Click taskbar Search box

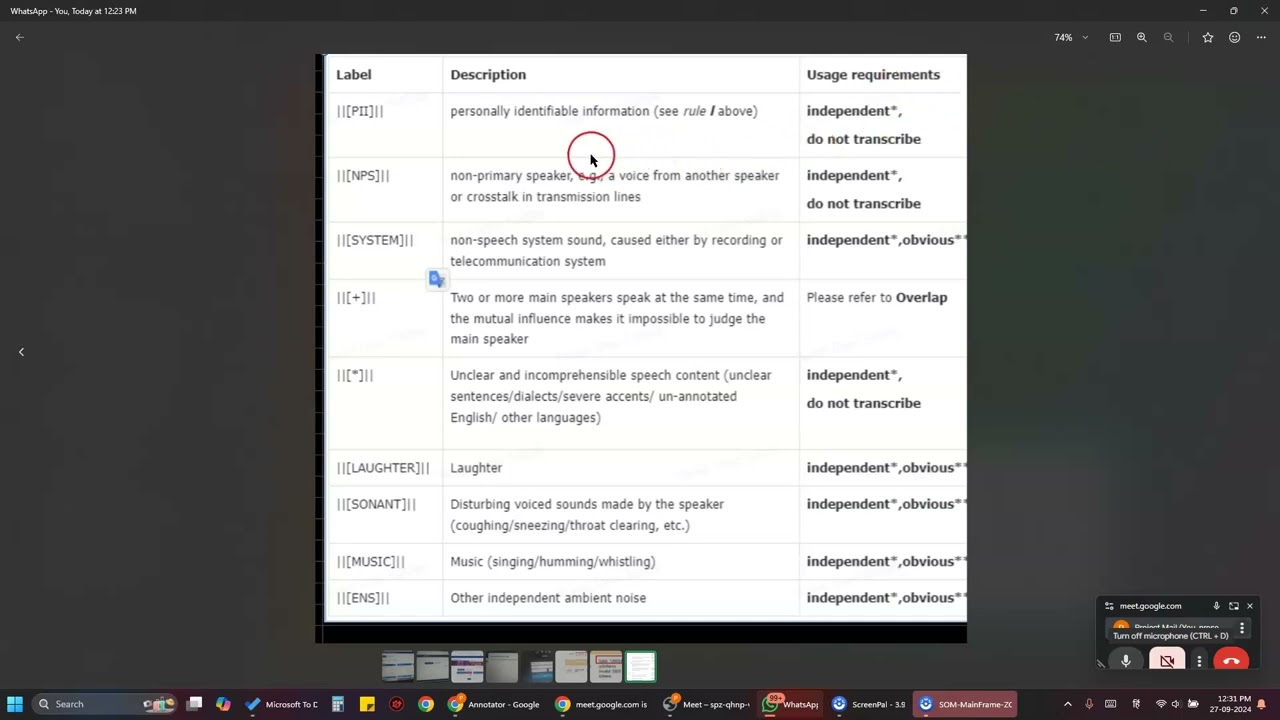coord(105,704)
